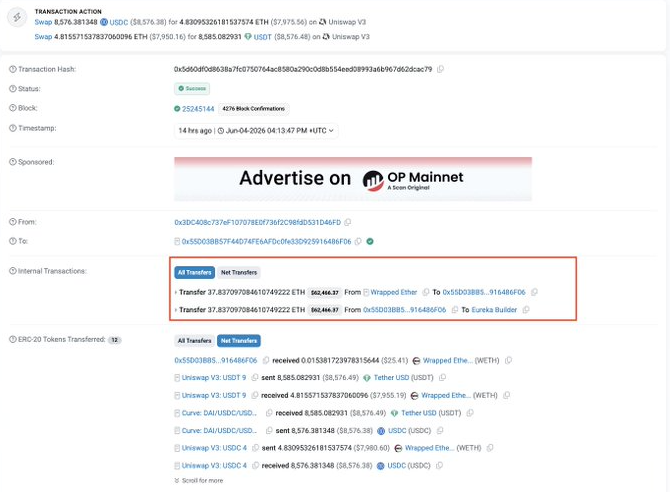Click the help icon beside Block
Viewport: 670px width, 492px height.
point(13,108)
